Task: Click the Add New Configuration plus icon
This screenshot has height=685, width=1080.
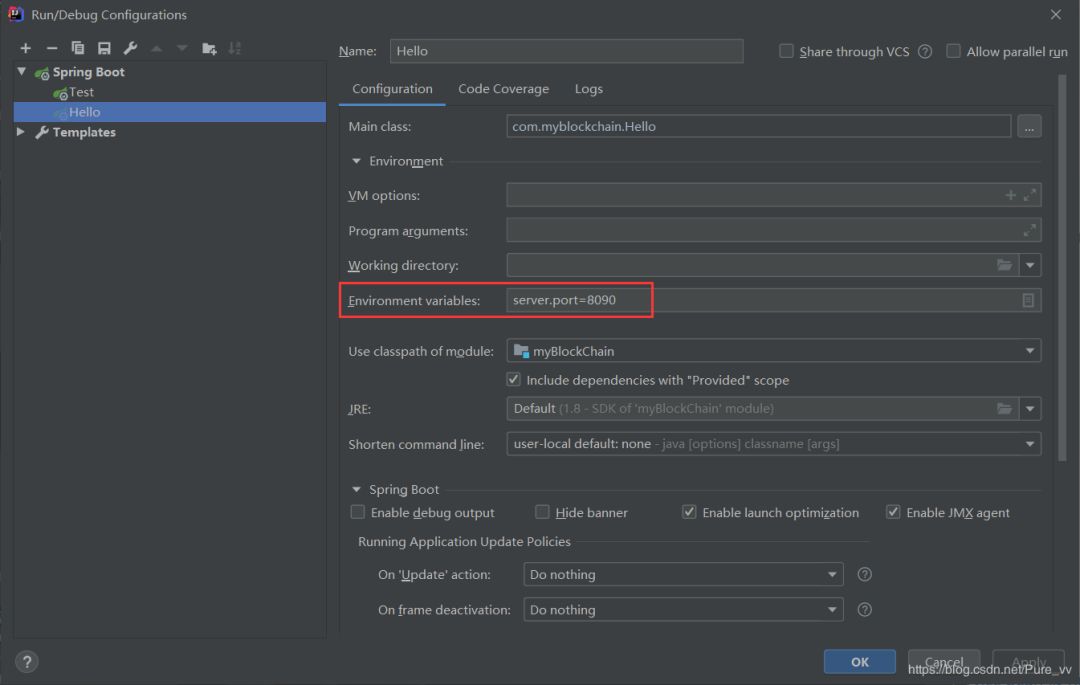Action: (x=26, y=48)
